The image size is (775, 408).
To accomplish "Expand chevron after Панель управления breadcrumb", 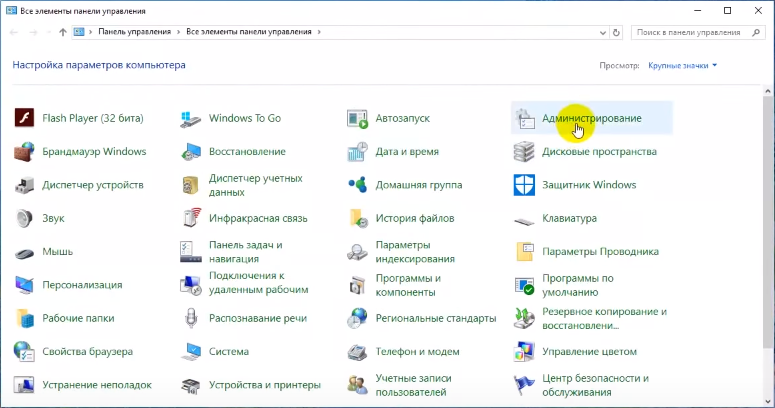I will pos(178,32).
